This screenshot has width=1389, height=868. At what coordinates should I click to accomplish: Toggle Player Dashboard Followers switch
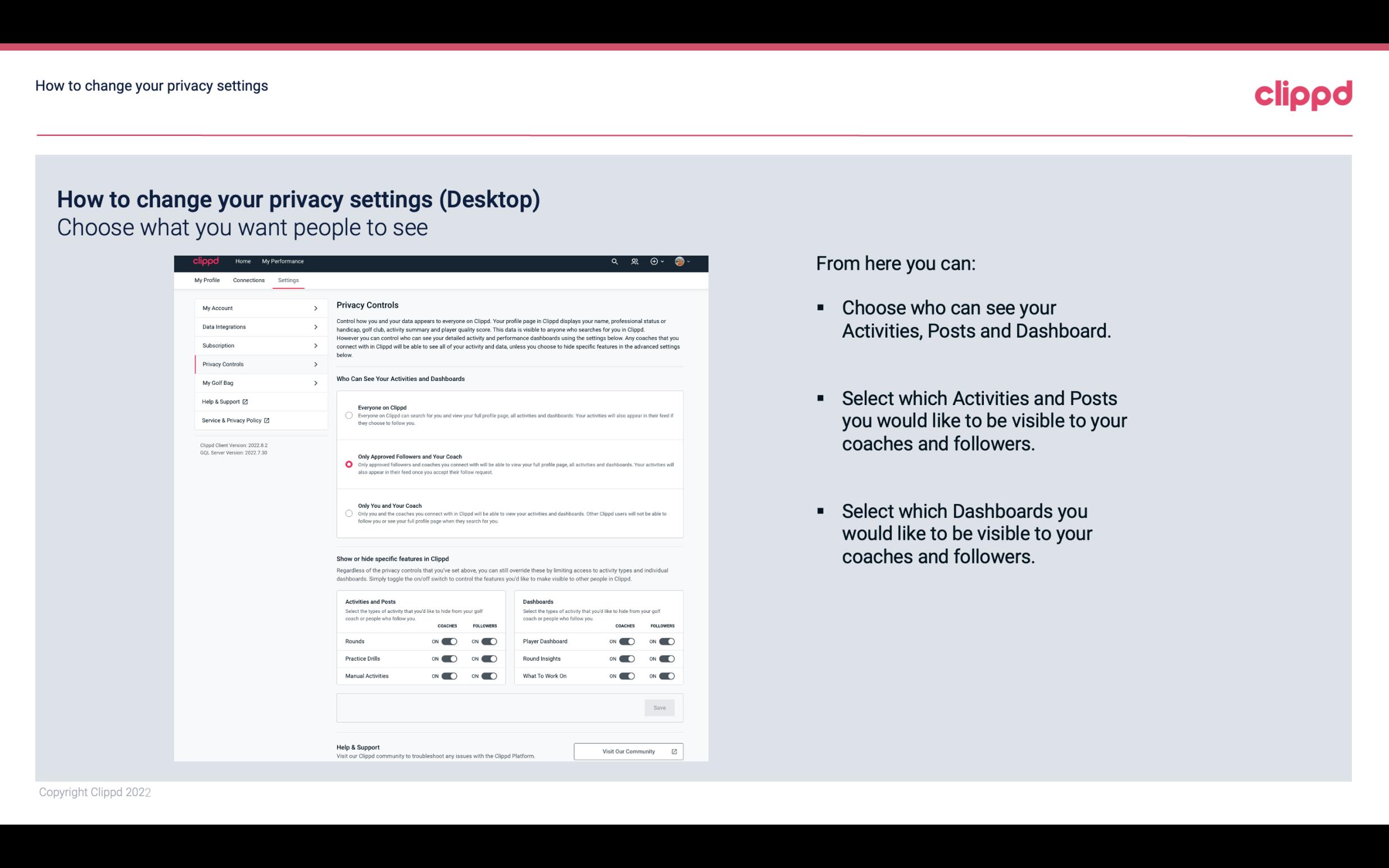(x=666, y=640)
